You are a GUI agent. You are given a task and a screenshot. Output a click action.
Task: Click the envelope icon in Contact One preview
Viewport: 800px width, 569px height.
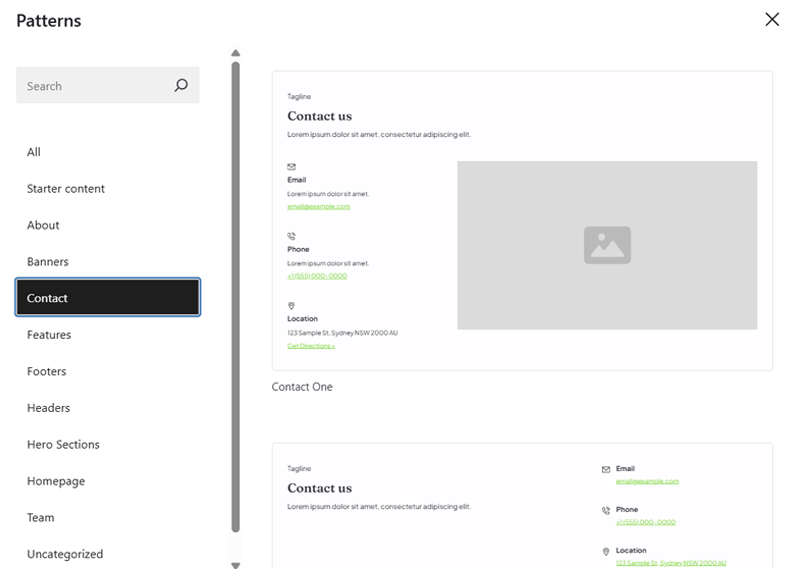coord(291,167)
